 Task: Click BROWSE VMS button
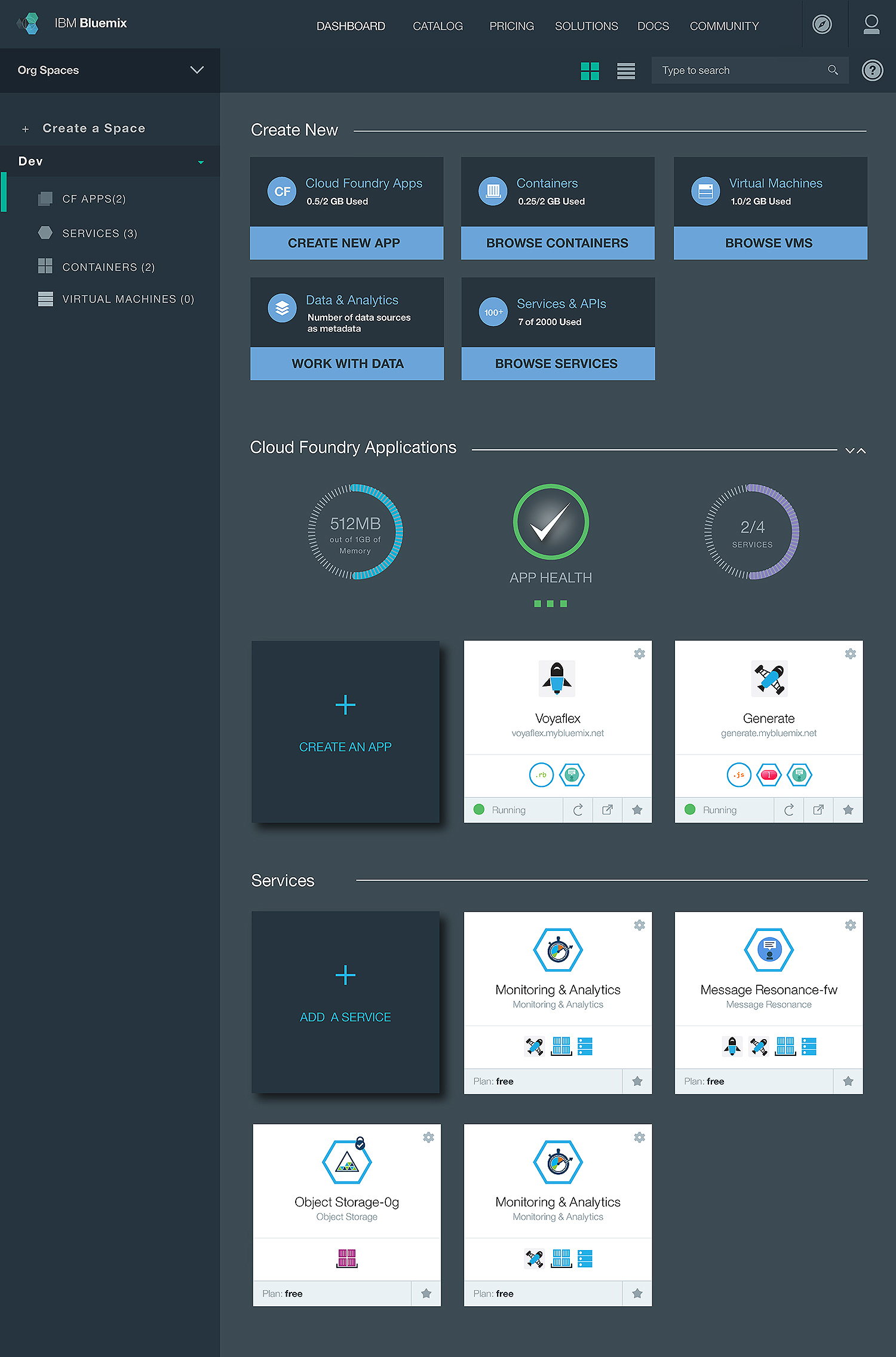[x=770, y=243]
